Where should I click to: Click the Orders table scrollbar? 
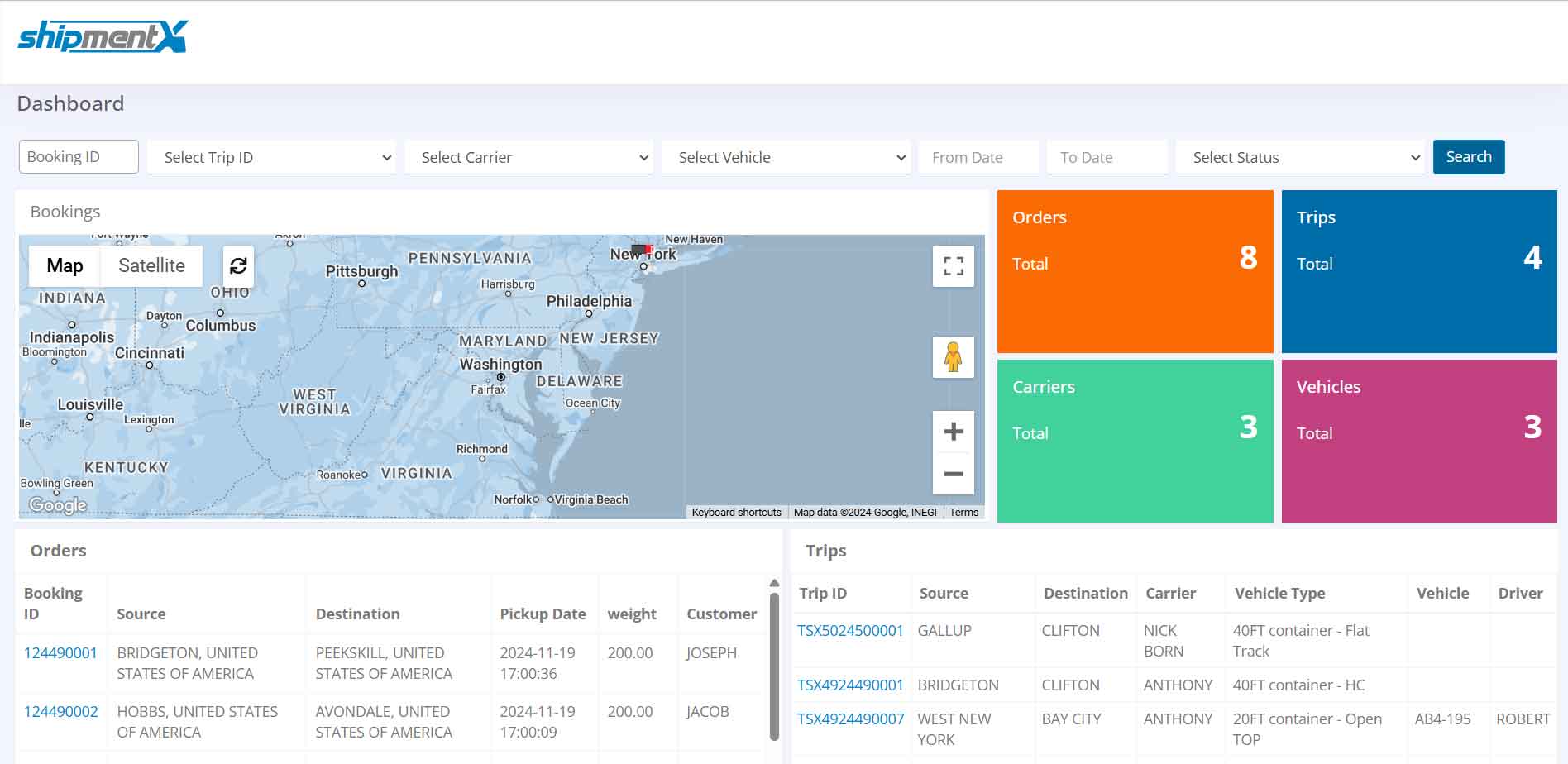pyautogui.click(x=774, y=666)
